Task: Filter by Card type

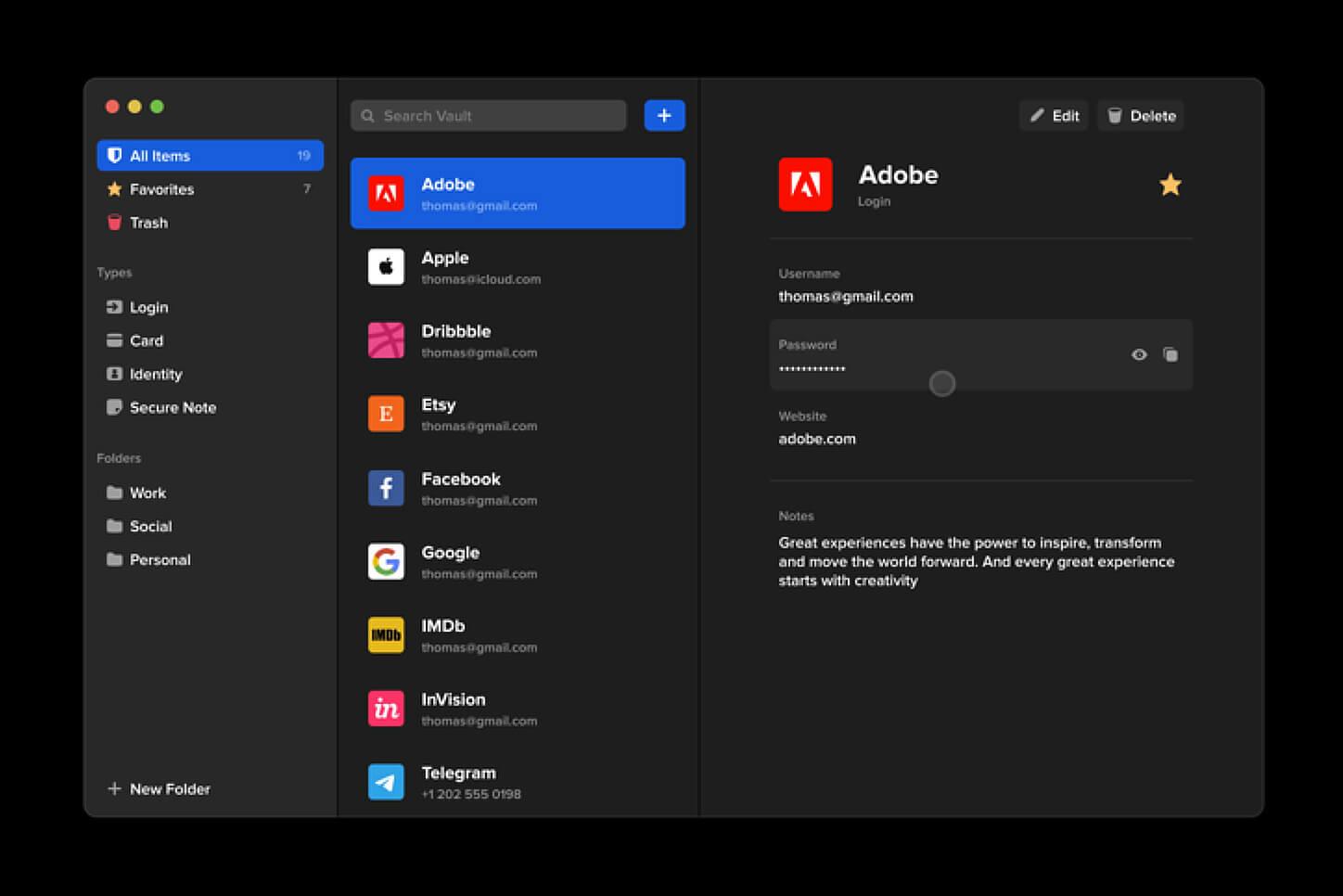Action: [x=211, y=340]
